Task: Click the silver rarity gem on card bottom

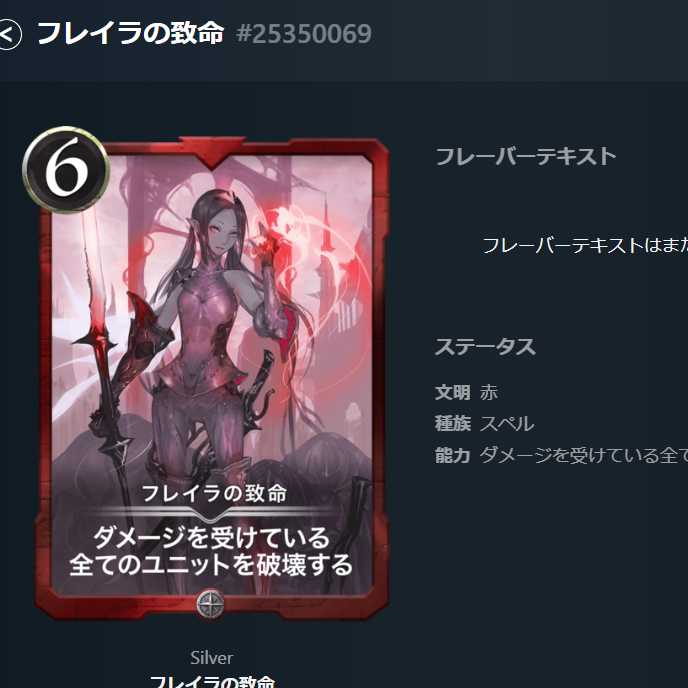Action: coord(210,603)
